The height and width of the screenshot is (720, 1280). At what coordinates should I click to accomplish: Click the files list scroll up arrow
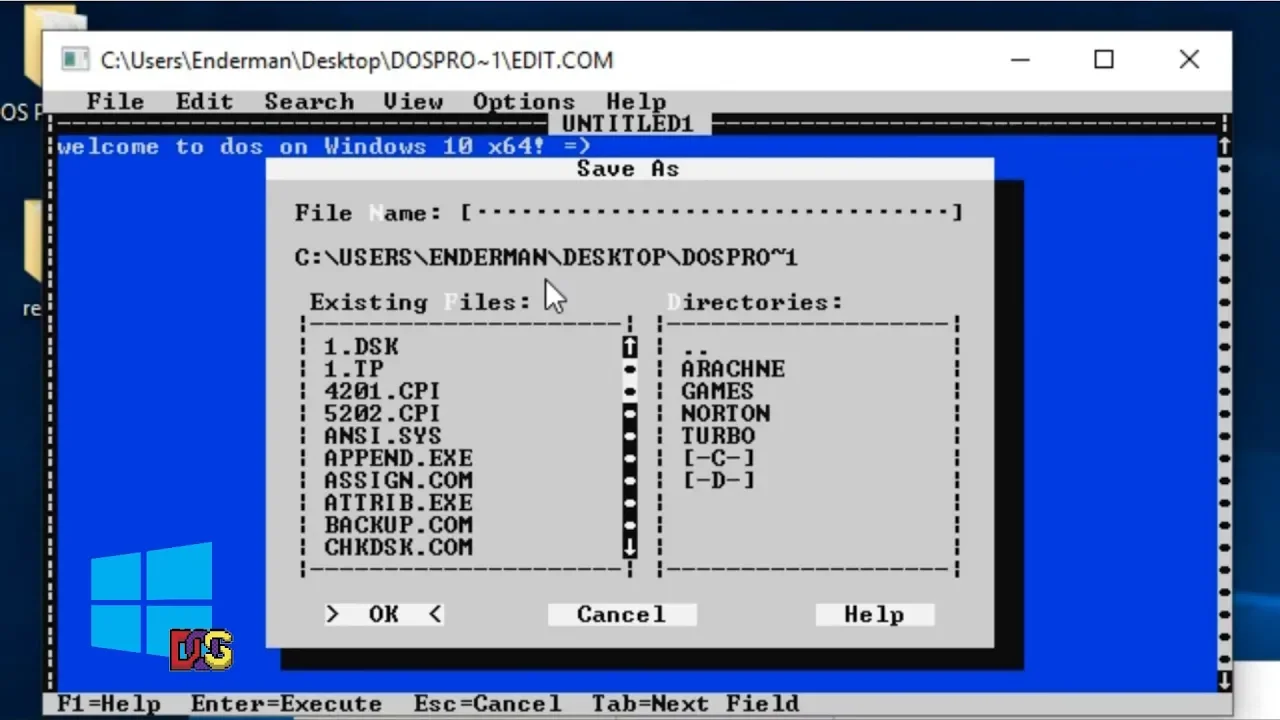click(629, 346)
